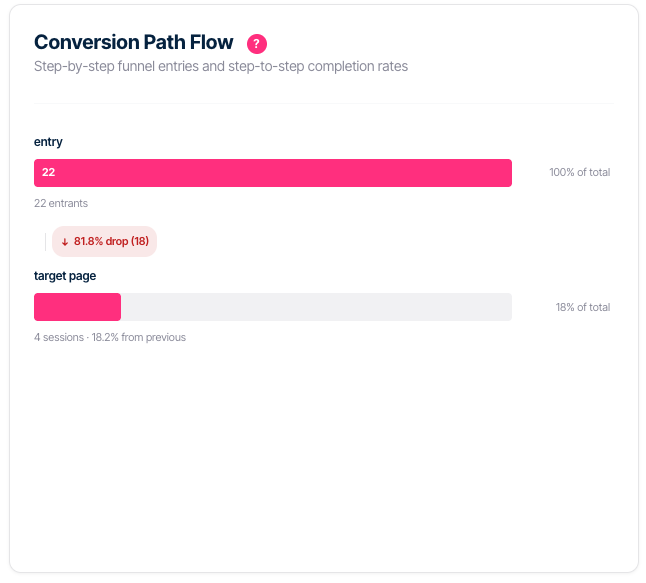This screenshot has width=646, height=583.
Task: Click "4 sessions · 18.2% from previous" caption
Action: click(110, 337)
